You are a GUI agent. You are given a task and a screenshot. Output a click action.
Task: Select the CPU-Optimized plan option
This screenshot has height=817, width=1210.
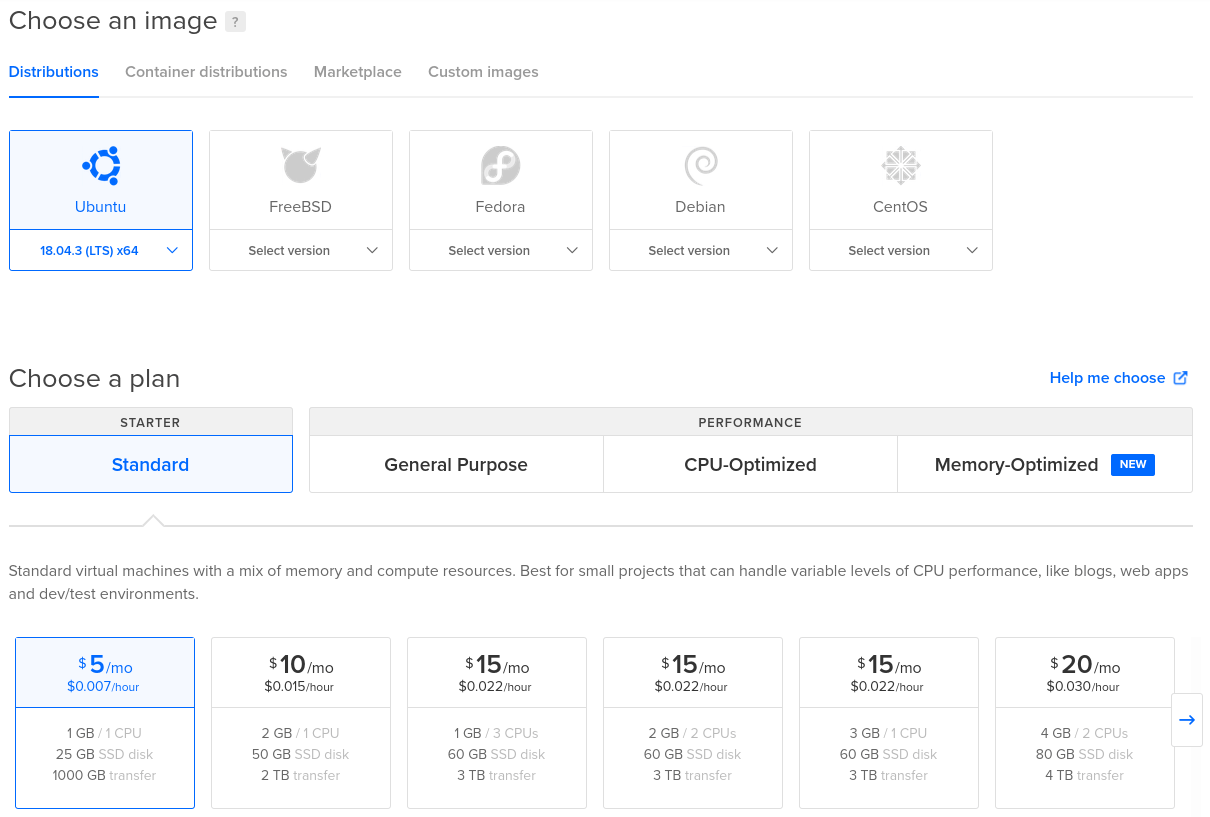click(750, 464)
